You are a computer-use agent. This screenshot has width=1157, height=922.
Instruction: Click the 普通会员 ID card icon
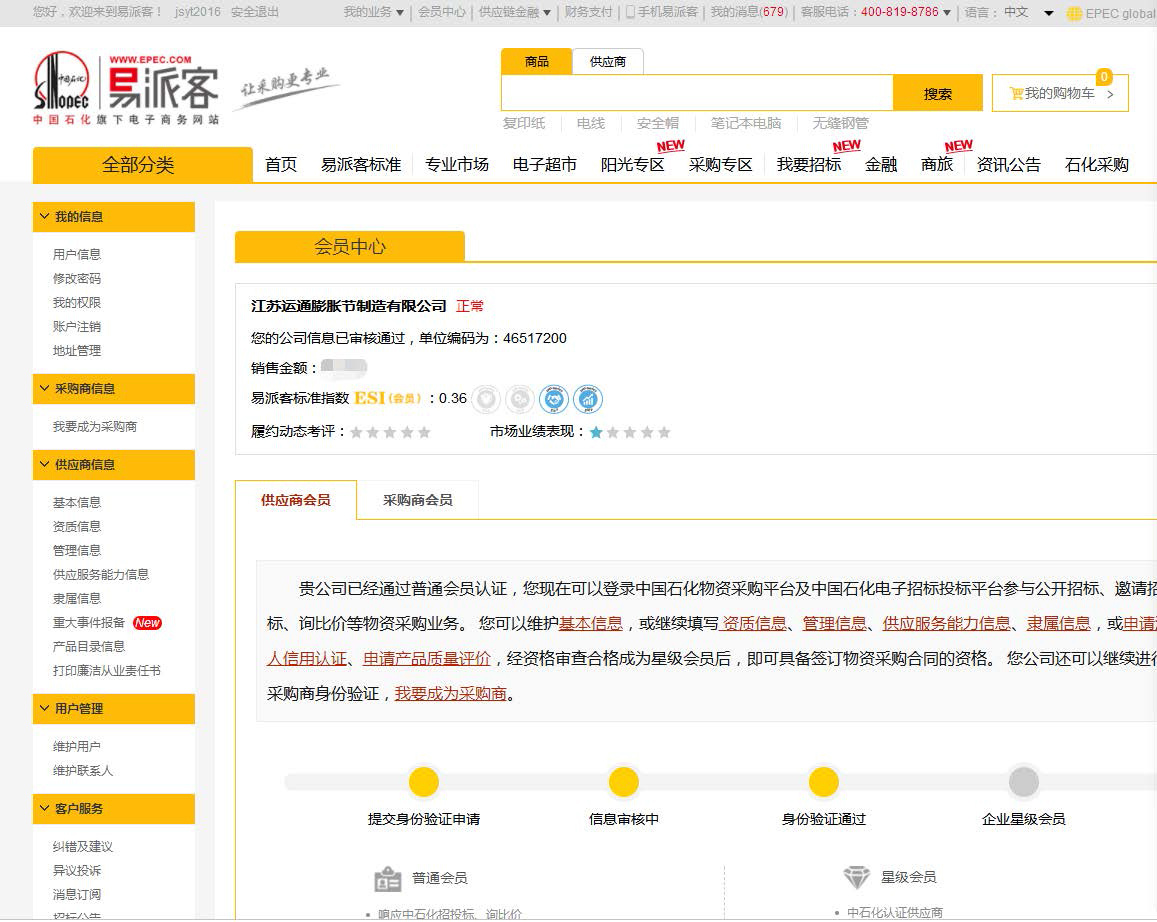[x=387, y=878]
